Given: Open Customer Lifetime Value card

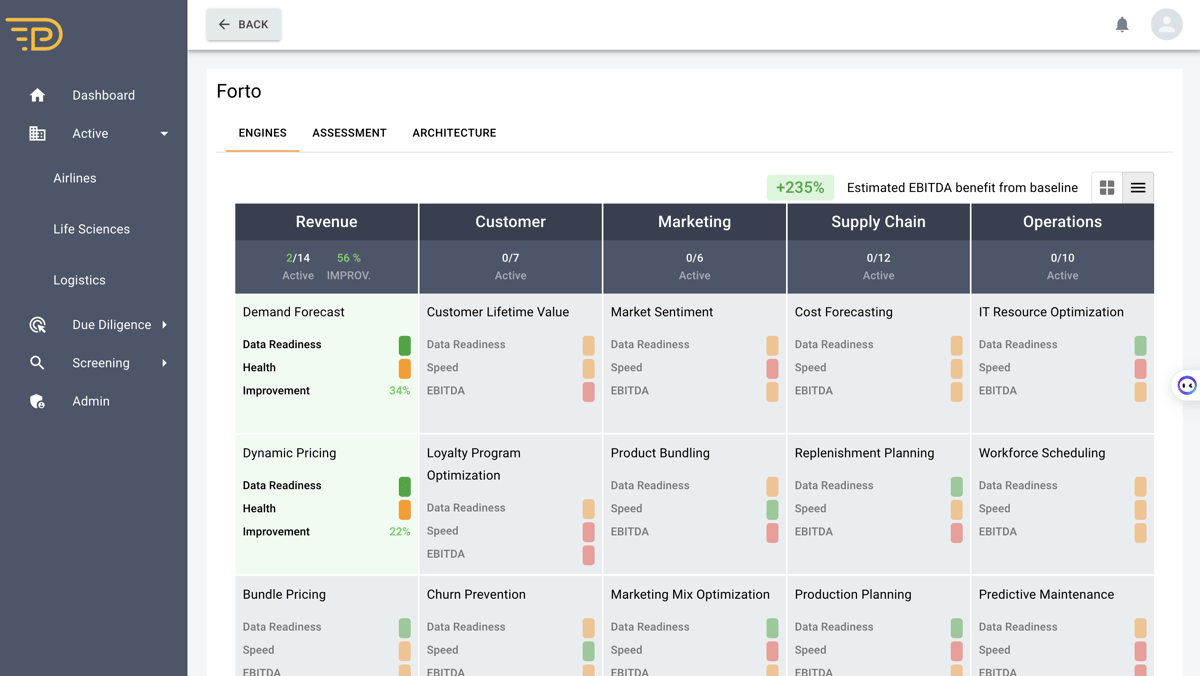Looking at the screenshot, I should pos(511,363).
